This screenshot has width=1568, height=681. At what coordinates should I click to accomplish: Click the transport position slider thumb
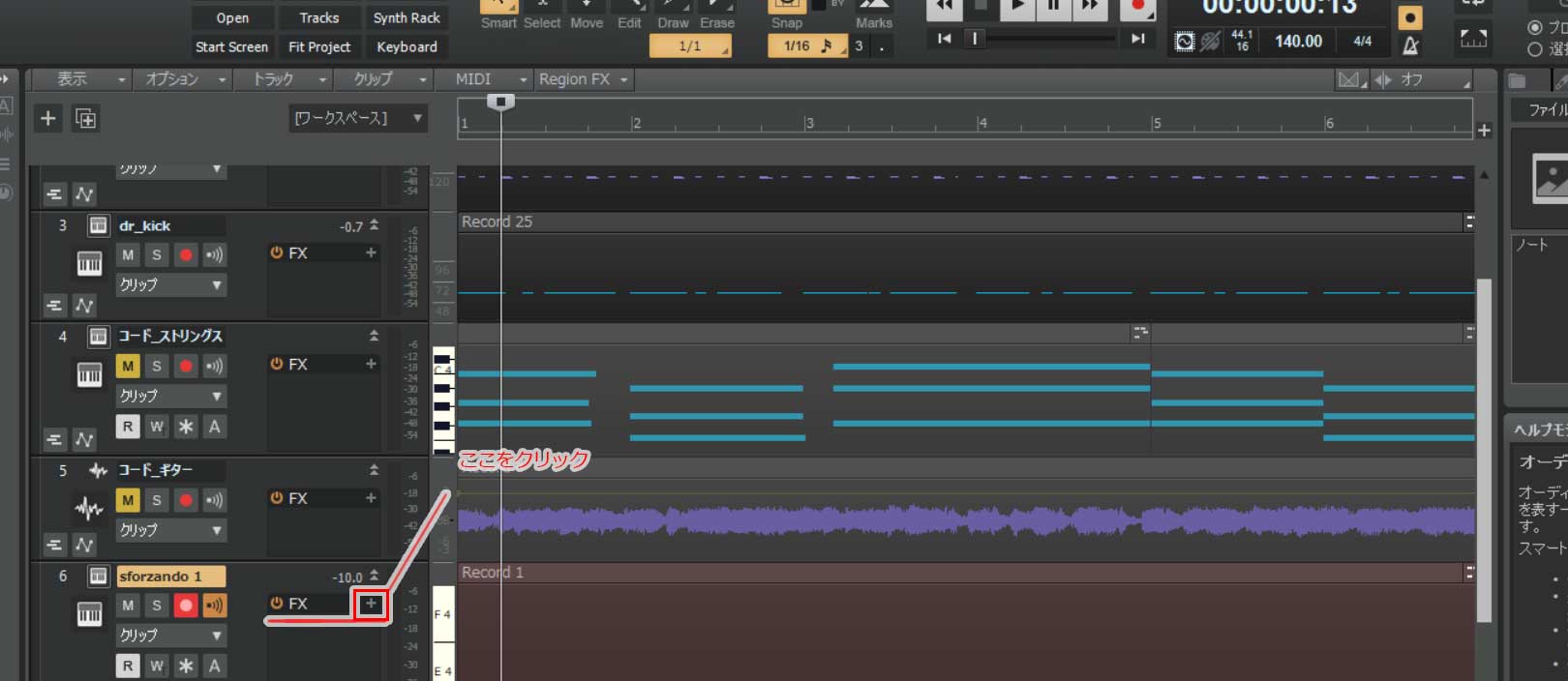click(x=975, y=39)
